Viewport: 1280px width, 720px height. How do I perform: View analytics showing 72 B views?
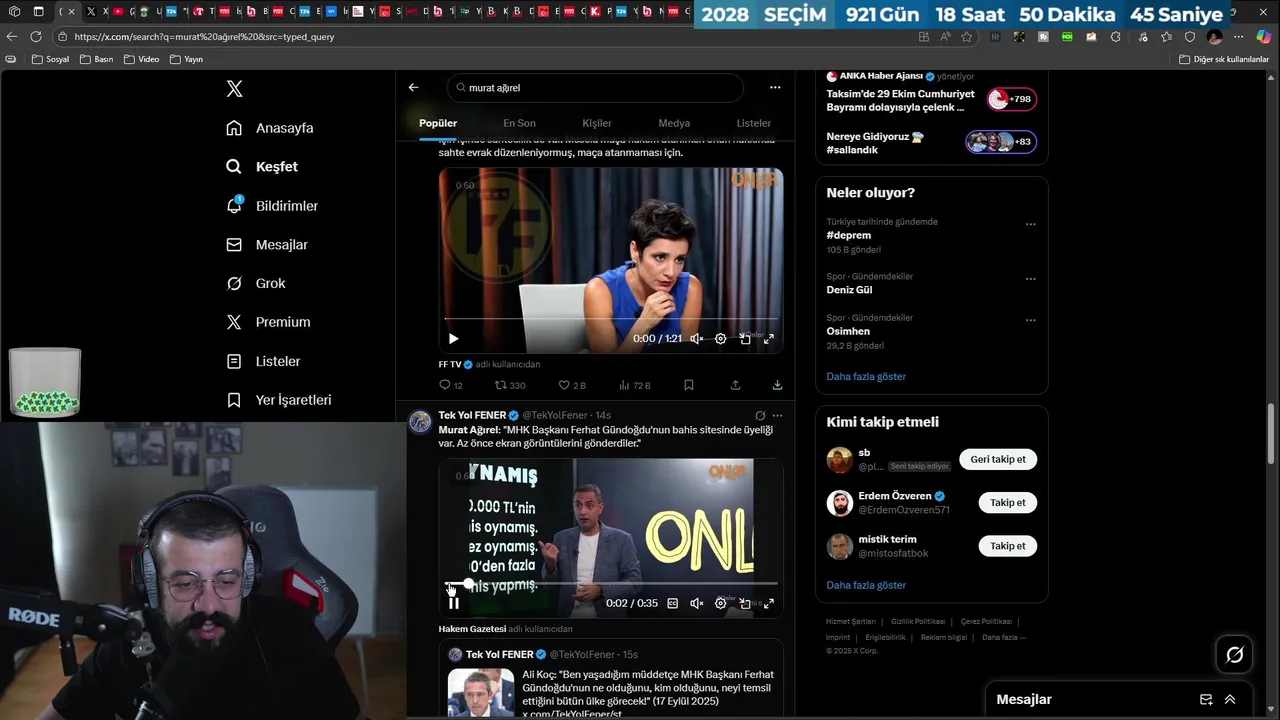[635, 385]
